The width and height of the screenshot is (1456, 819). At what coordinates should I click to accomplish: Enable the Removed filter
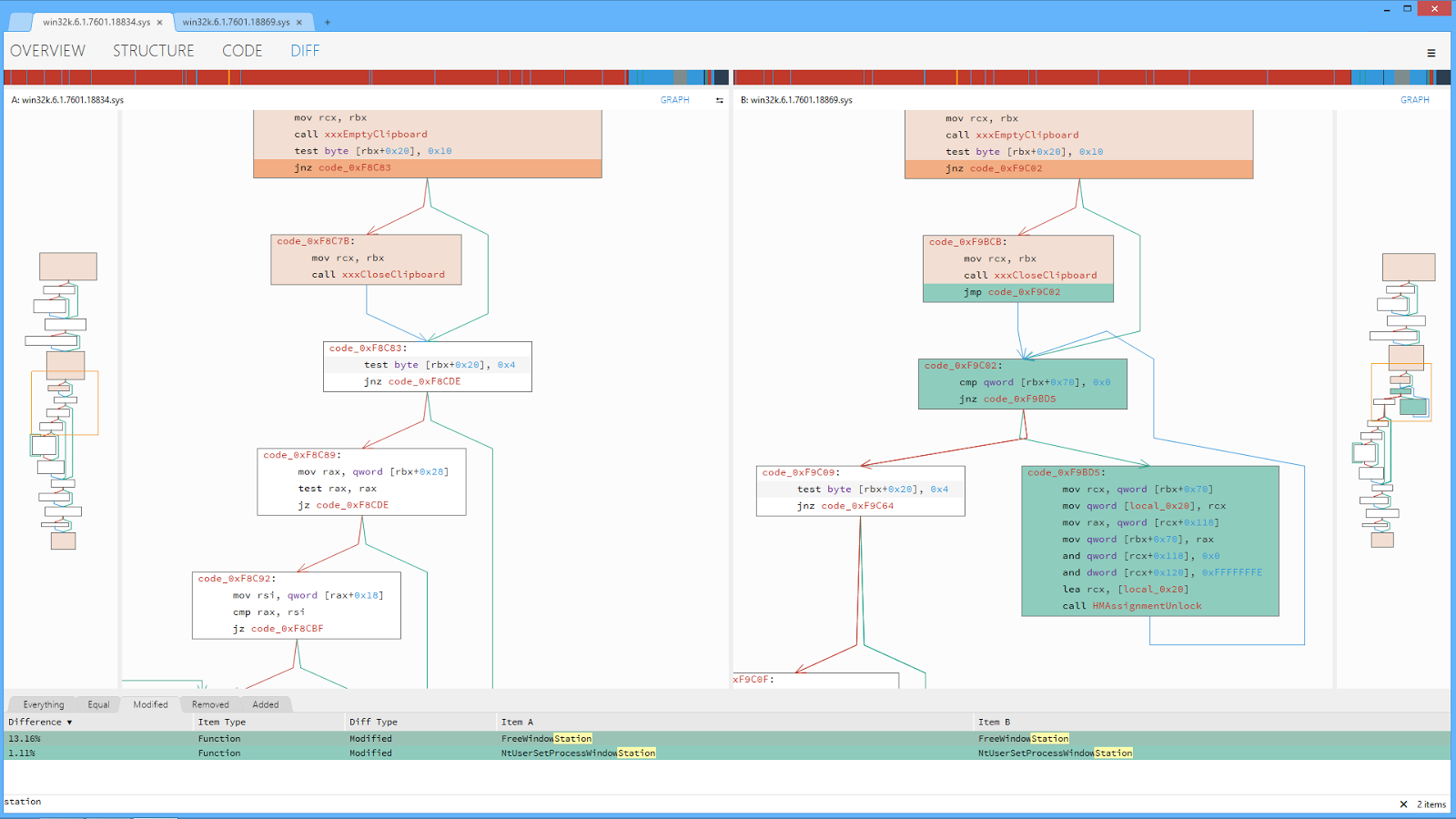(x=210, y=703)
